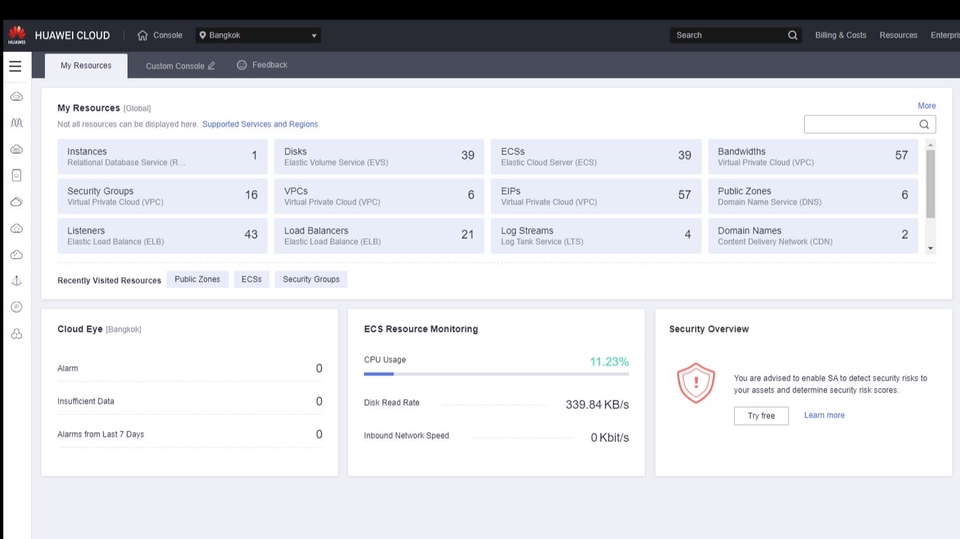Expand the Bangkok region dropdown
This screenshot has width=960, height=539.
(258, 35)
